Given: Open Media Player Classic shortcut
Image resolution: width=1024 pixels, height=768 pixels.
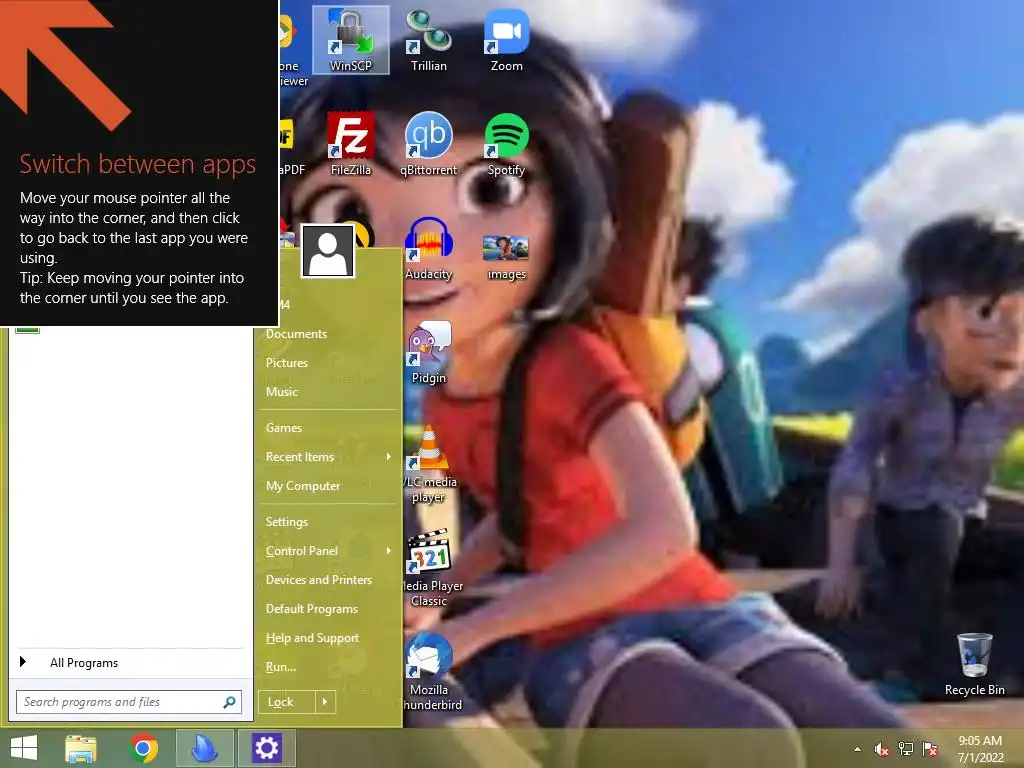Looking at the screenshot, I should [x=428, y=567].
